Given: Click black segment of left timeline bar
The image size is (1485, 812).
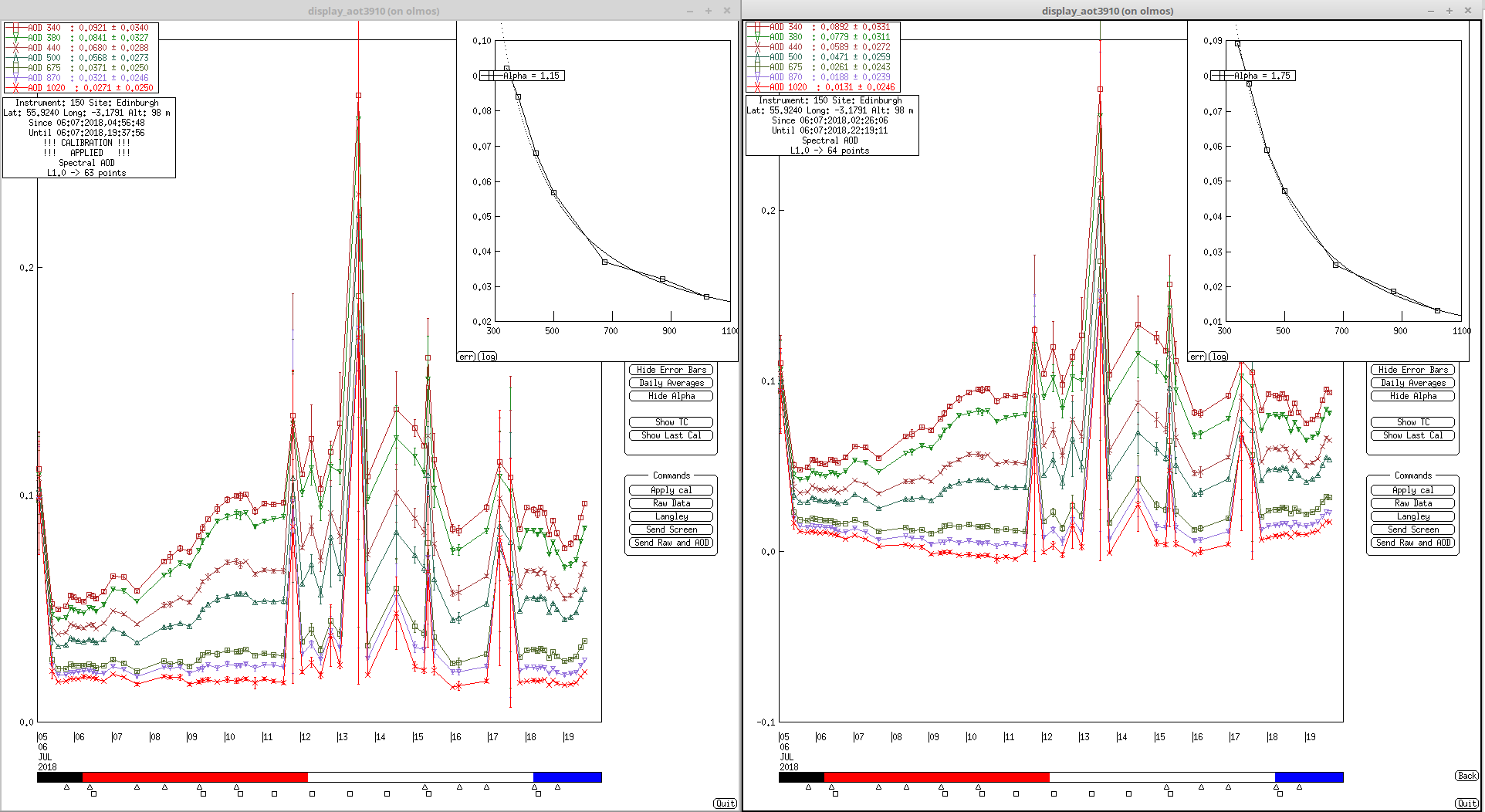Looking at the screenshot, I should pyautogui.click(x=59, y=777).
